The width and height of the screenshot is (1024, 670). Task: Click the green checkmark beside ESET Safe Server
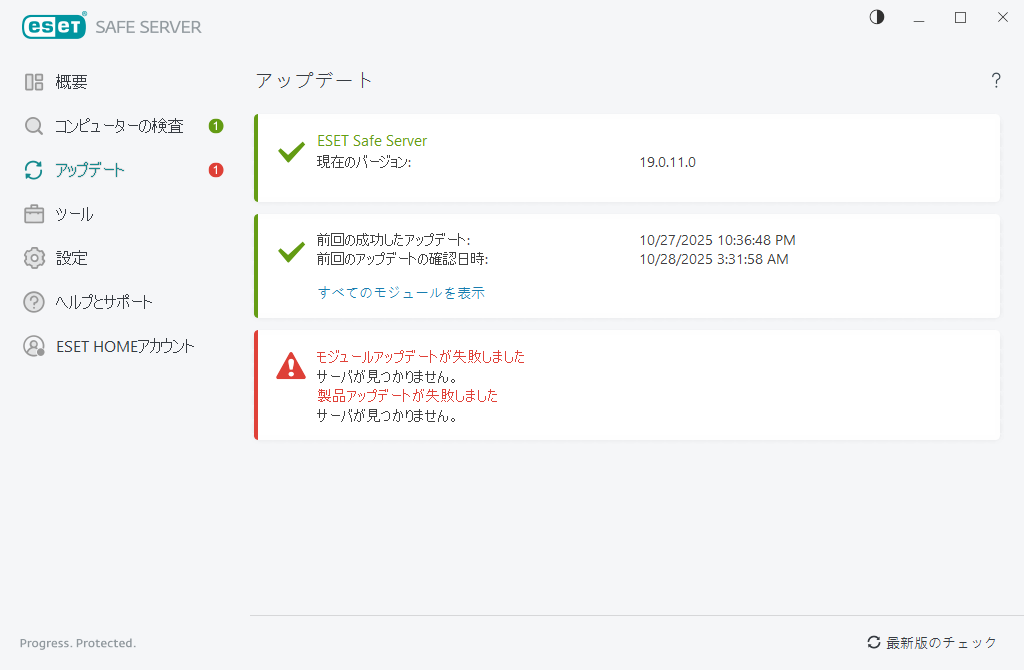pyautogui.click(x=290, y=152)
